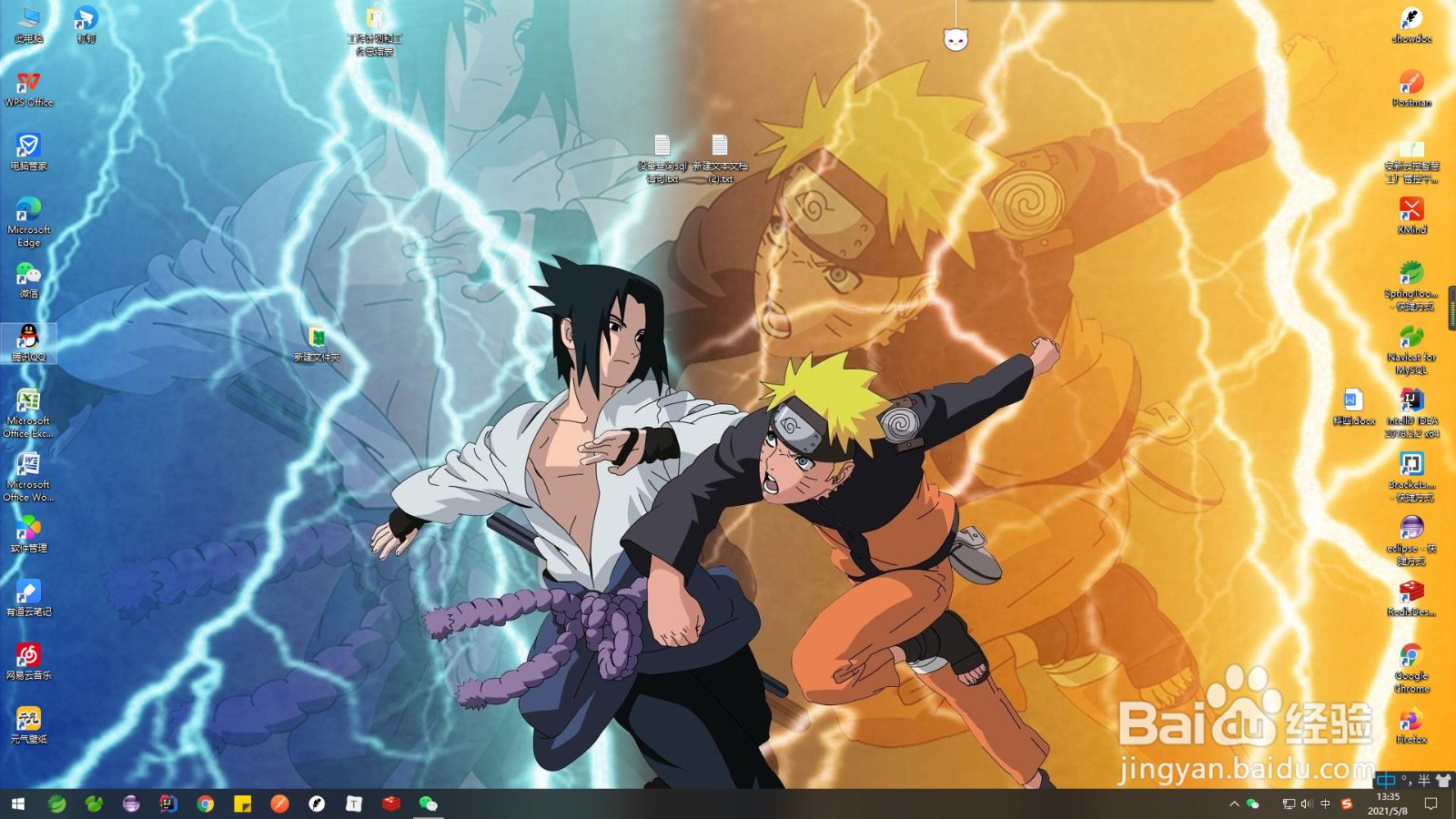Image resolution: width=1456 pixels, height=819 pixels.
Task: Open Postman from the taskbar
Action: 280,804
